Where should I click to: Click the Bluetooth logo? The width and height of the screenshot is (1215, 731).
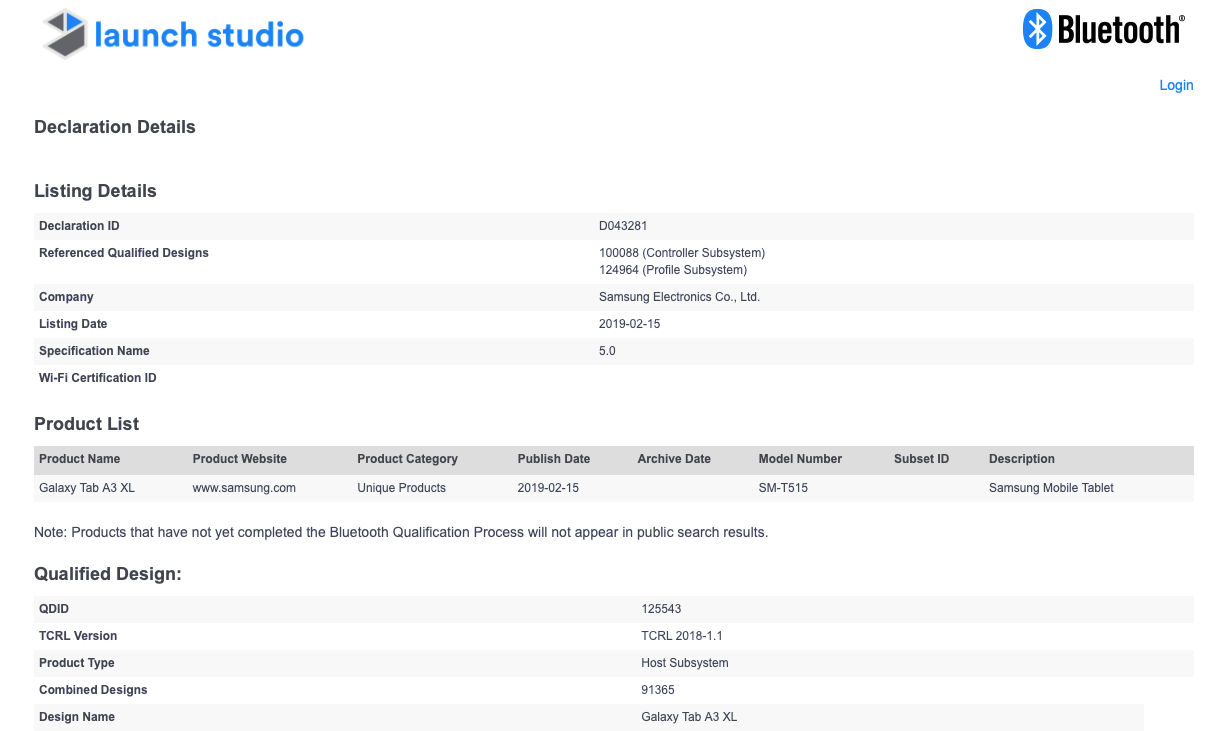(1104, 30)
